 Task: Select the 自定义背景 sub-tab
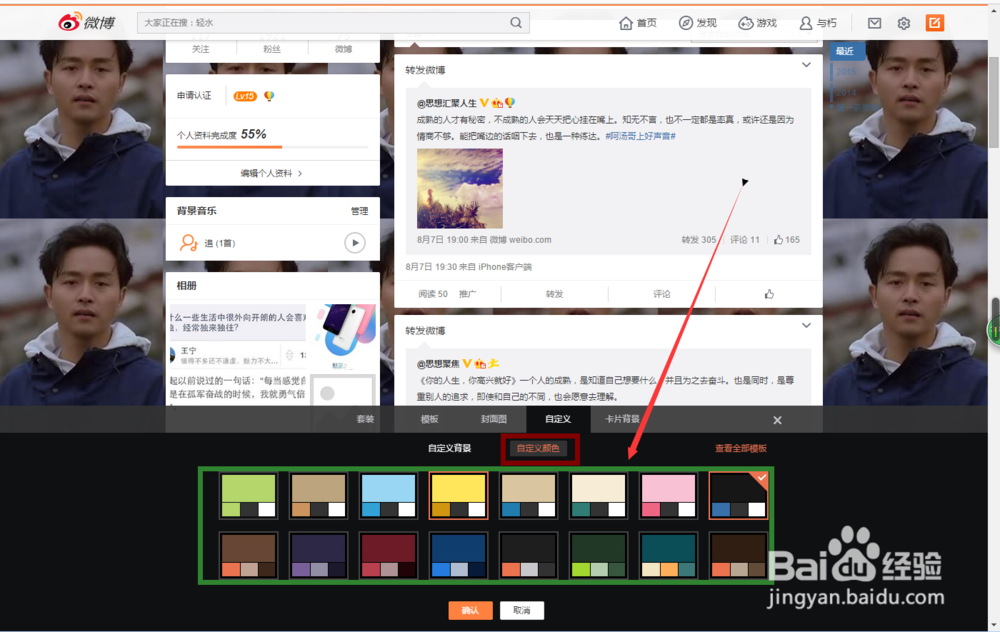pos(450,448)
